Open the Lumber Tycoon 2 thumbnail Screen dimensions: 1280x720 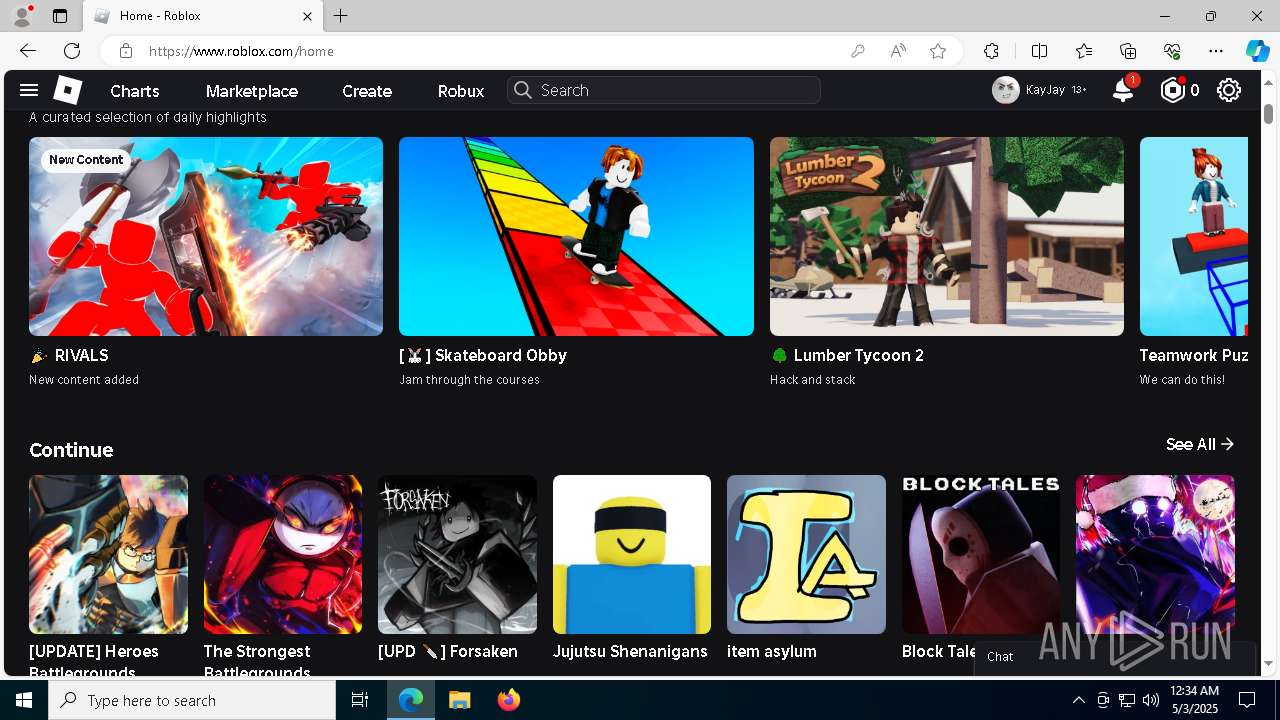pos(947,236)
